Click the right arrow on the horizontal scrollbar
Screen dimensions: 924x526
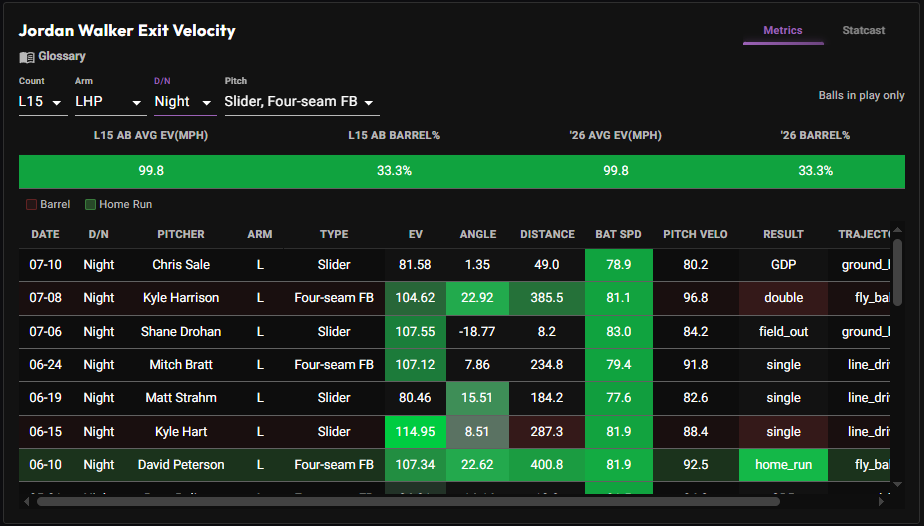tap(881, 501)
